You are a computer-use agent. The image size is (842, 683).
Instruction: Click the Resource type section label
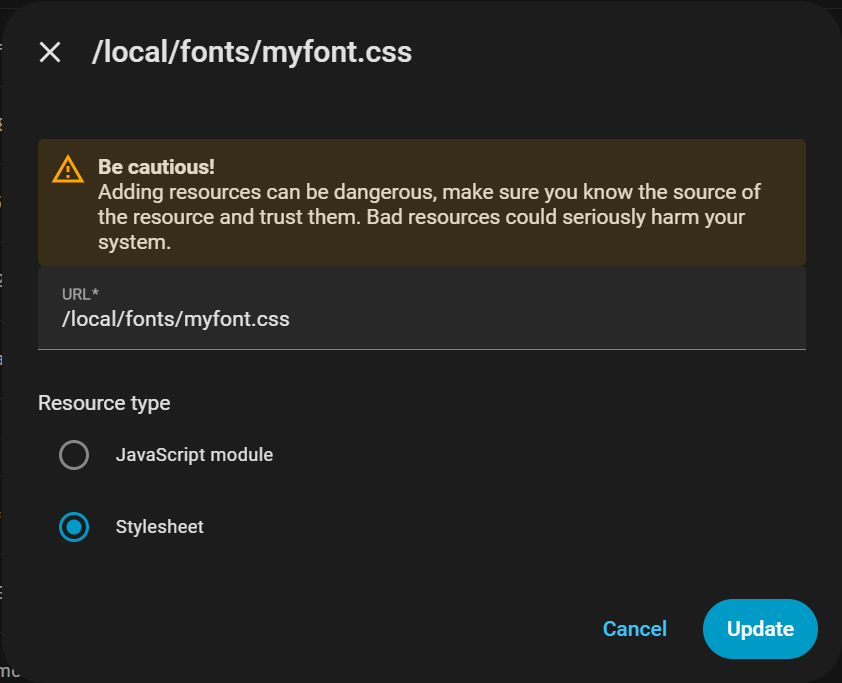(x=104, y=403)
